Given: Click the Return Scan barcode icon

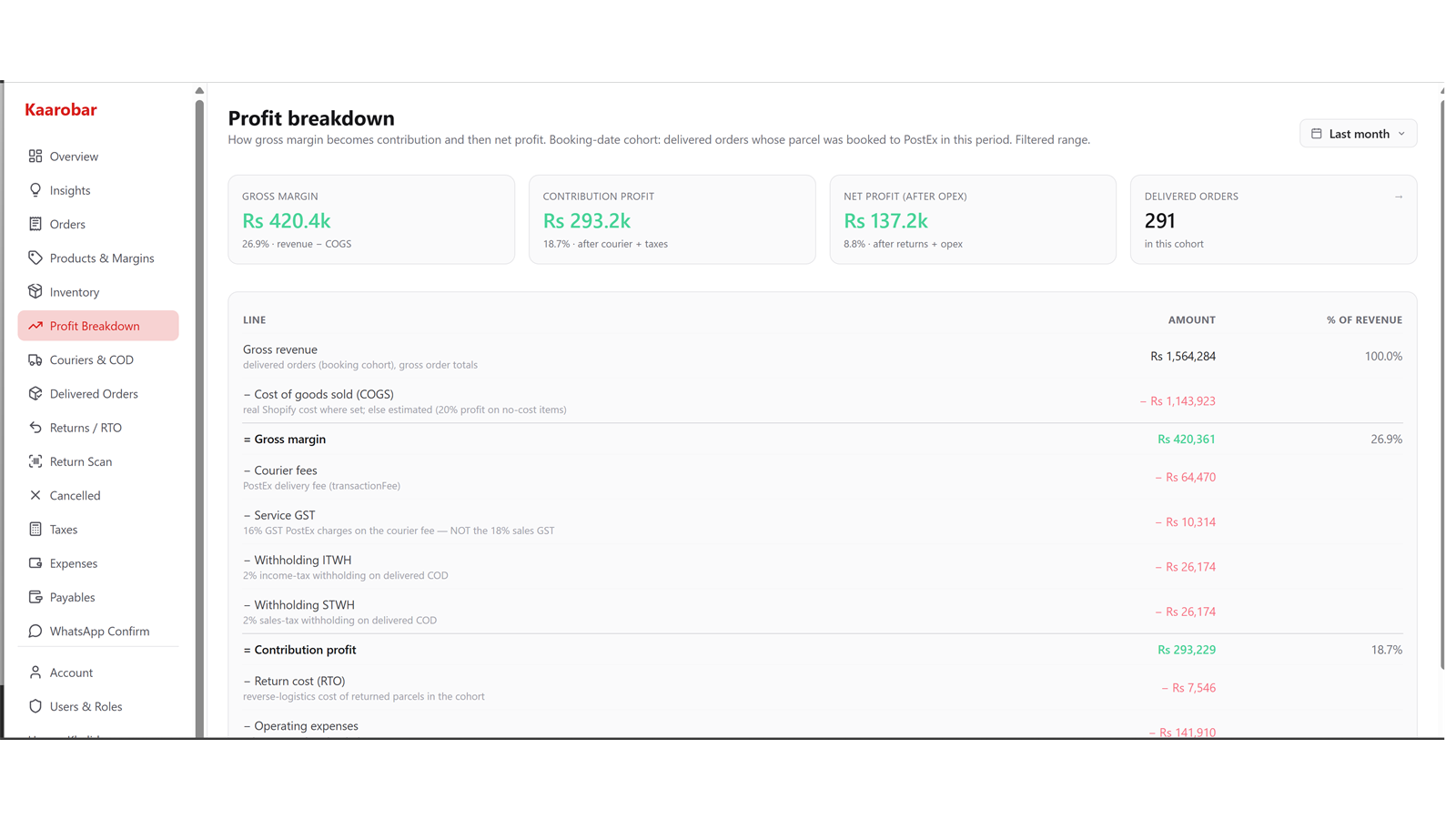Looking at the screenshot, I should click(35, 461).
